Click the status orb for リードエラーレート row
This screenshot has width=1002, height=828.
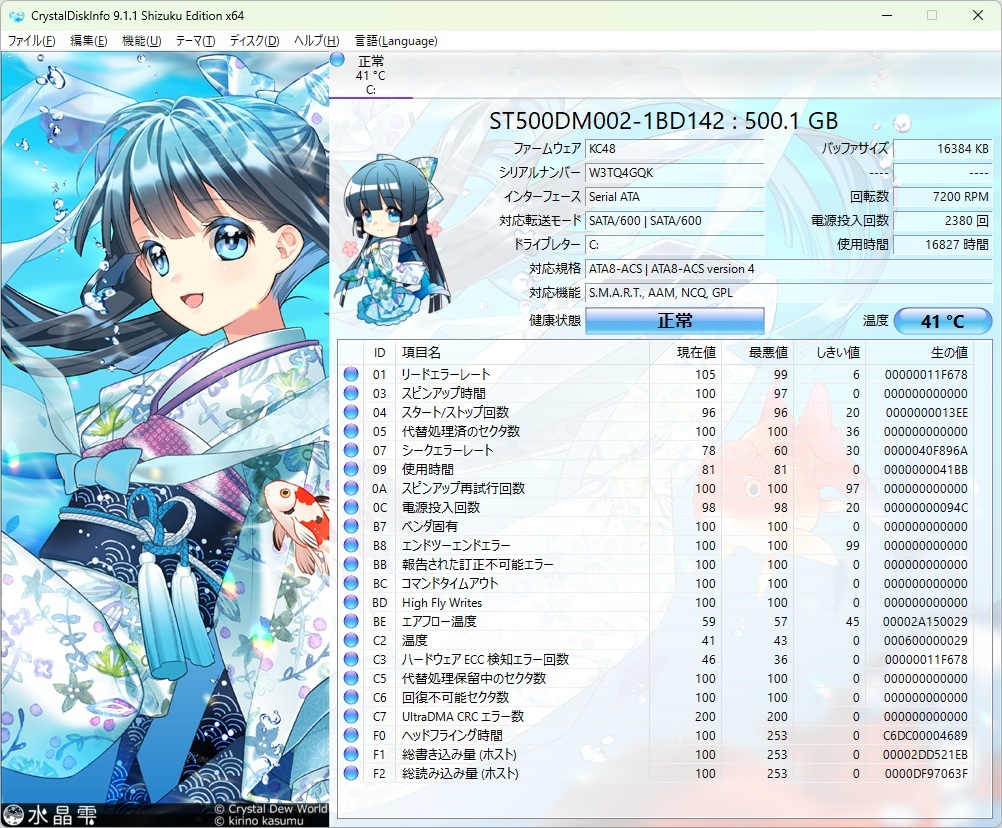pos(351,374)
